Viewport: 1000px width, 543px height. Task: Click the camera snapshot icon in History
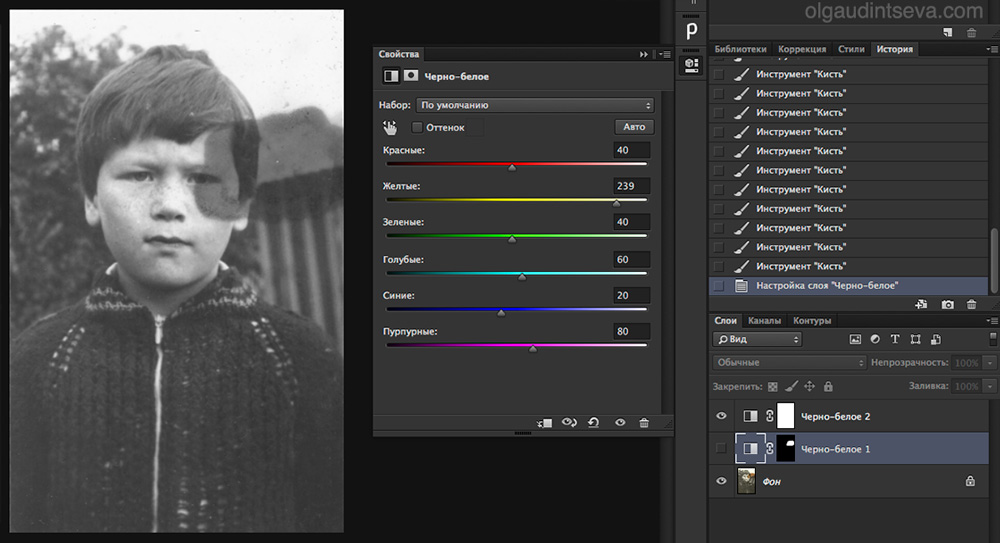coord(947,304)
